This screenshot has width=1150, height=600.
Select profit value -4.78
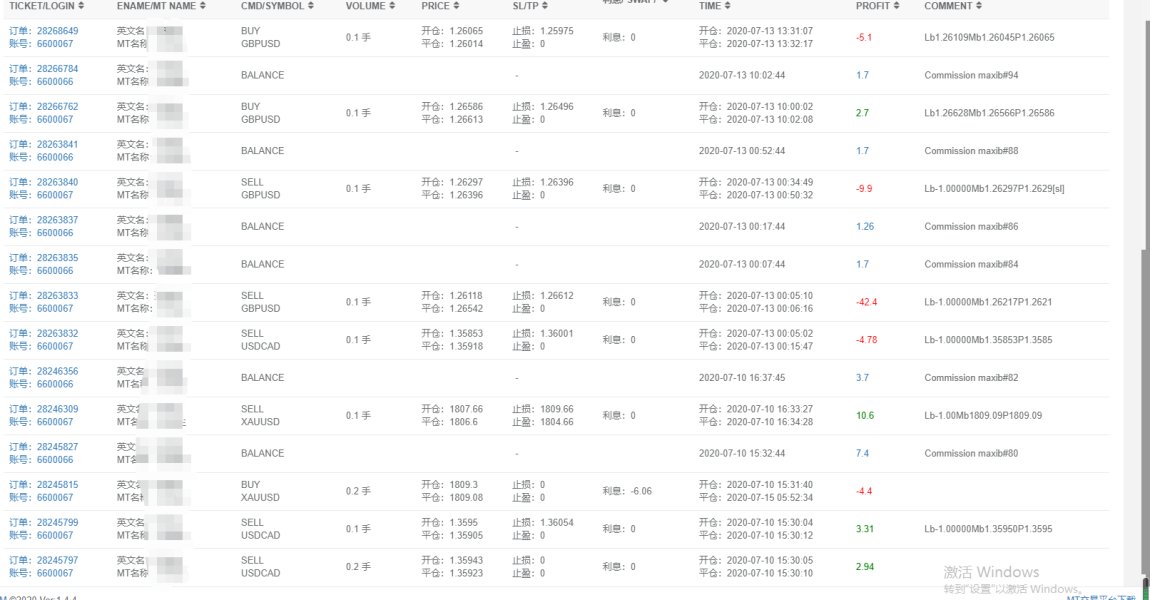(x=866, y=340)
